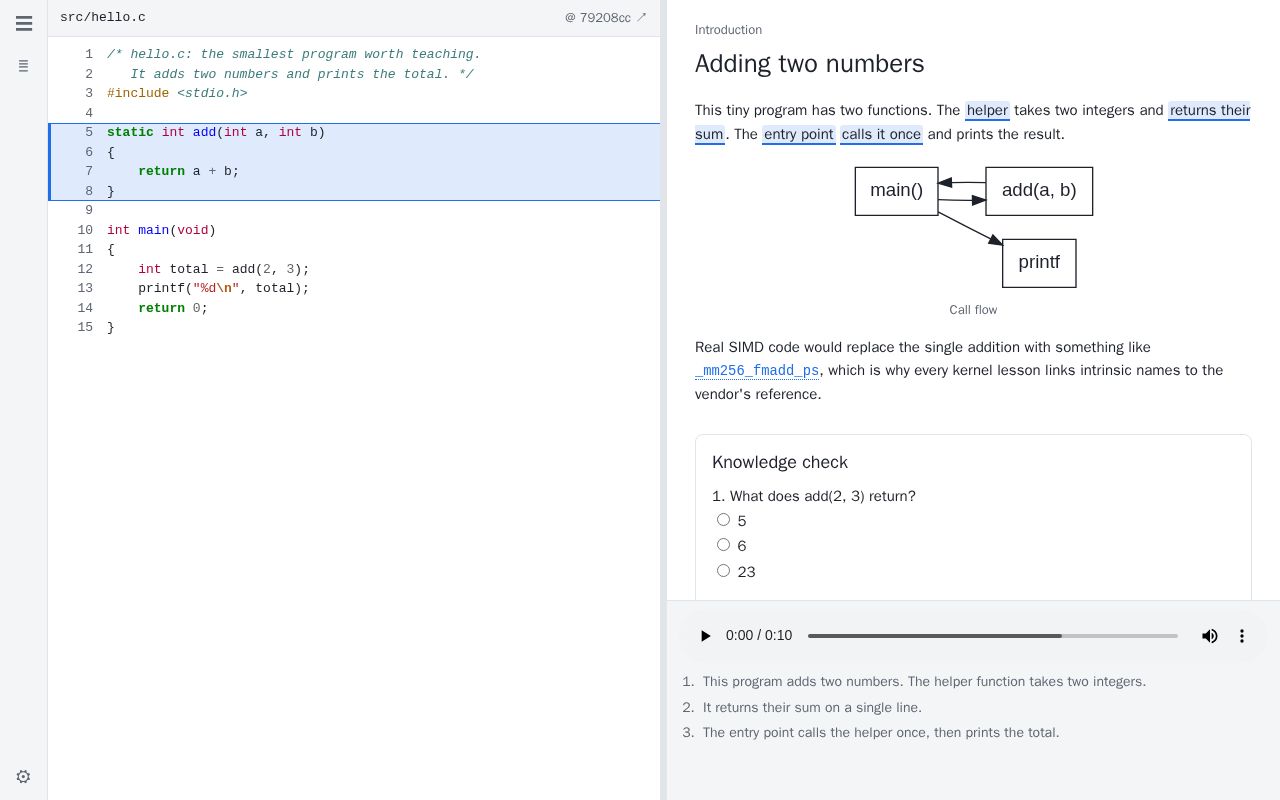Image resolution: width=1280 pixels, height=800 pixels.
Task: Click the 'entry point' highlighted phrase
Action: tap(798, 134)
